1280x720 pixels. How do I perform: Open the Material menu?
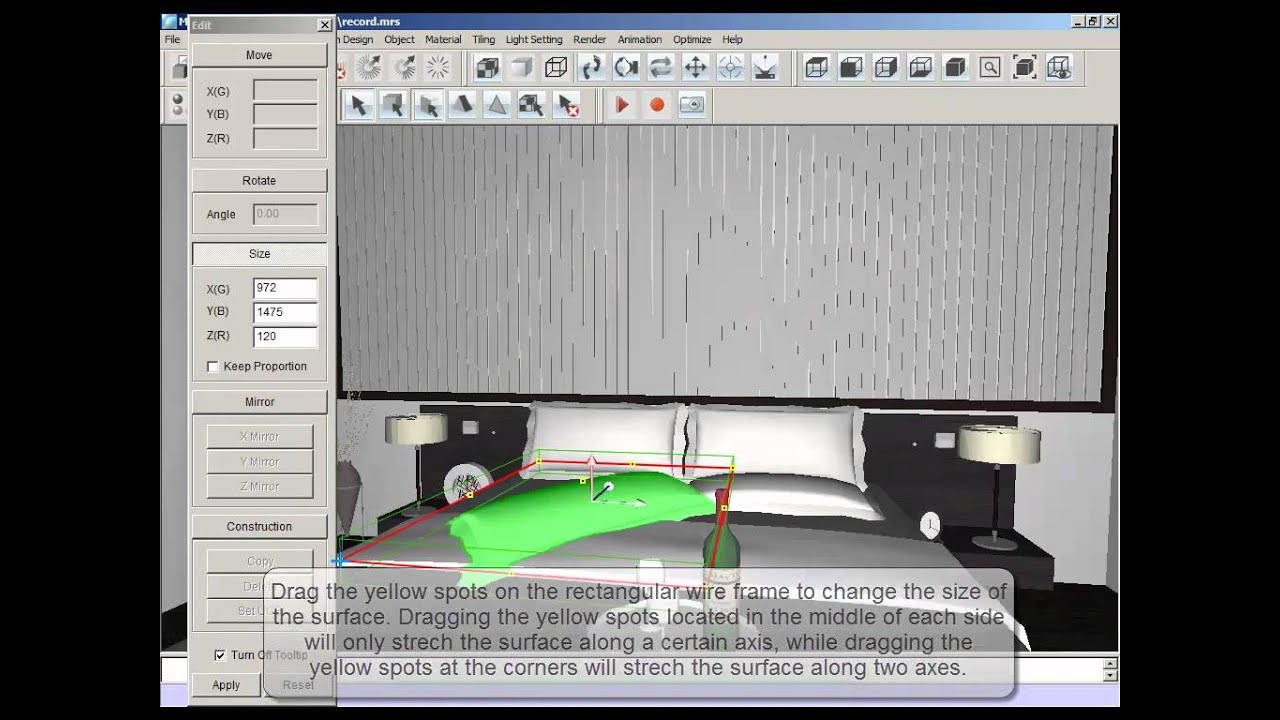(x=443, y=39)
